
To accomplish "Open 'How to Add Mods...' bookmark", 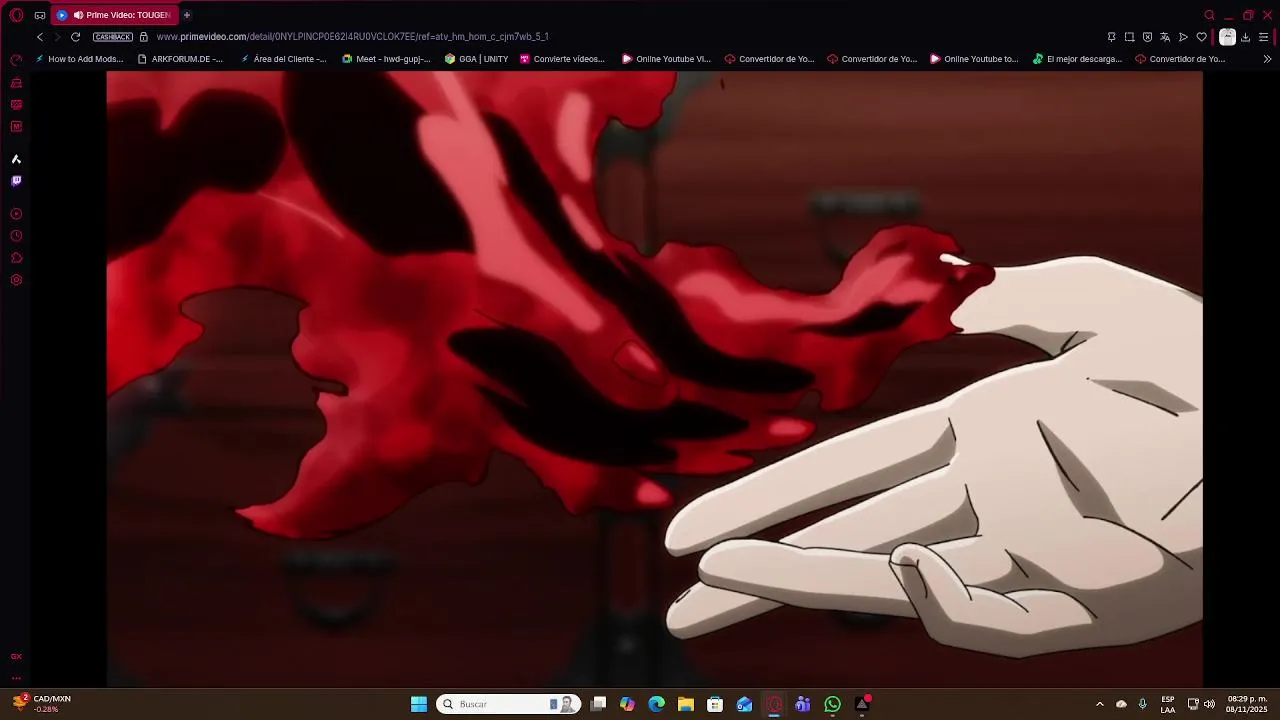I will (x=79, y=59).
